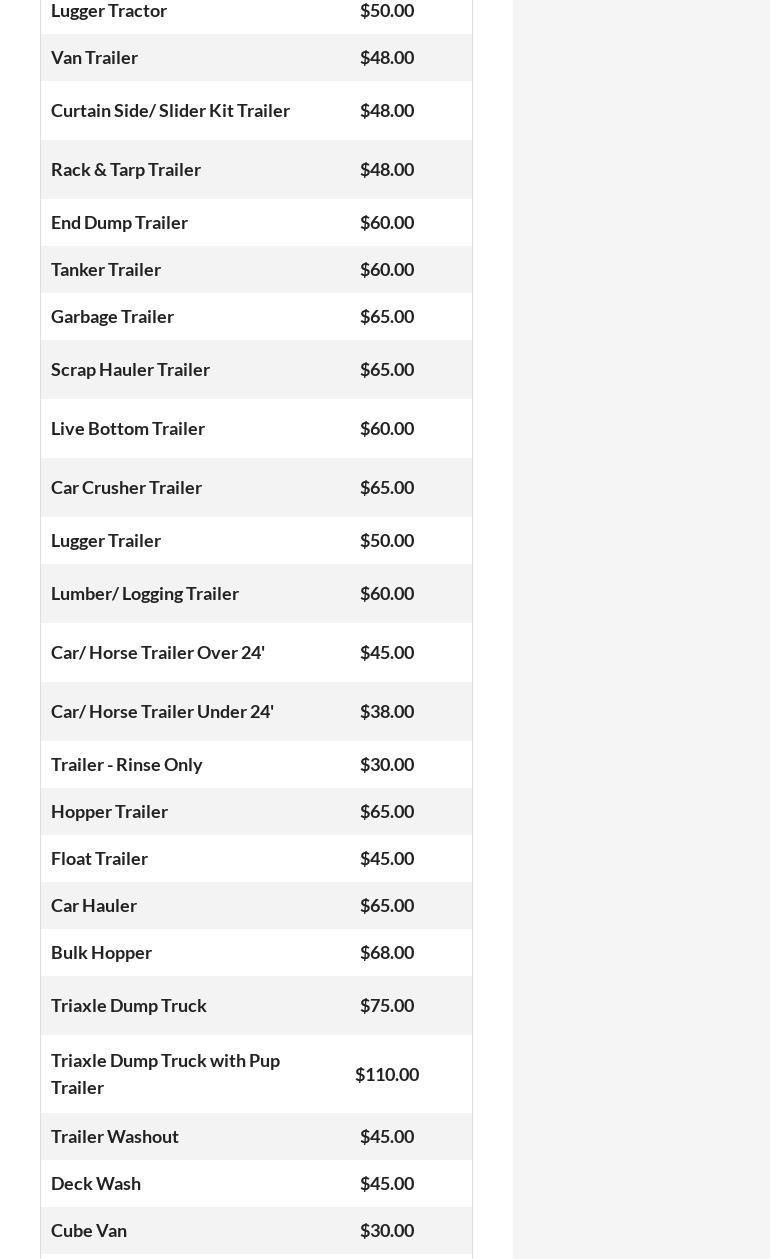
Task: Select Live Bottom Trailer text
Action: (128, 429)
